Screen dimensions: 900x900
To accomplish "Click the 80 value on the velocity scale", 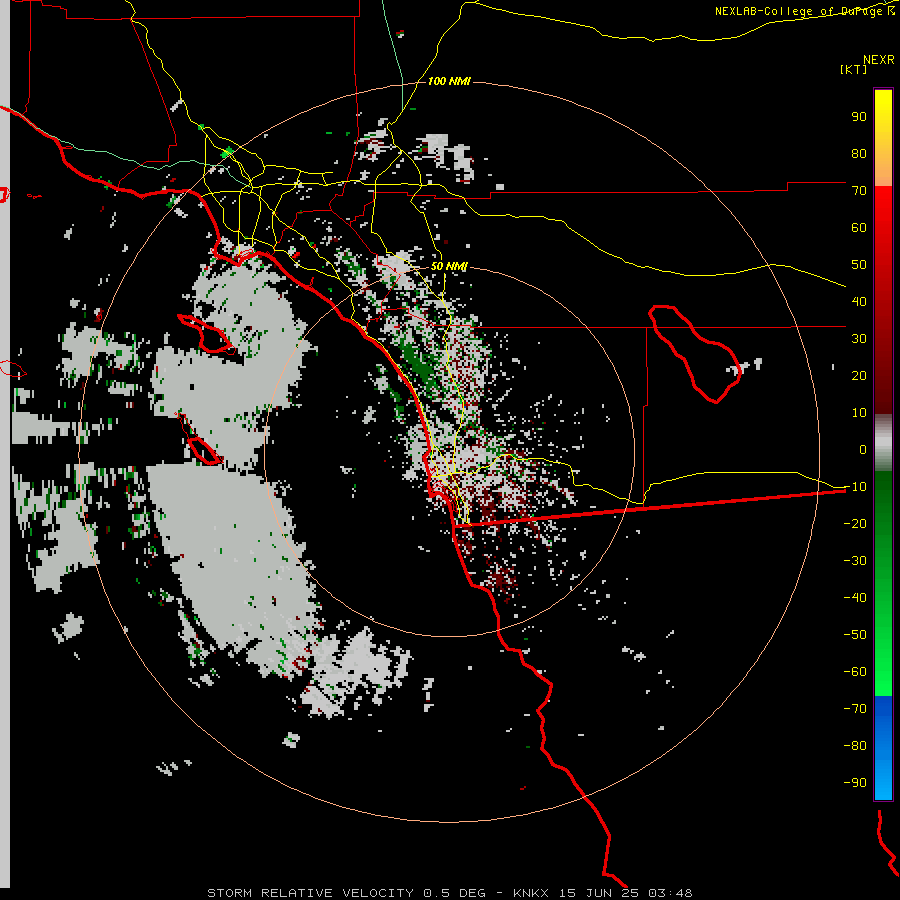I will 859,153.
